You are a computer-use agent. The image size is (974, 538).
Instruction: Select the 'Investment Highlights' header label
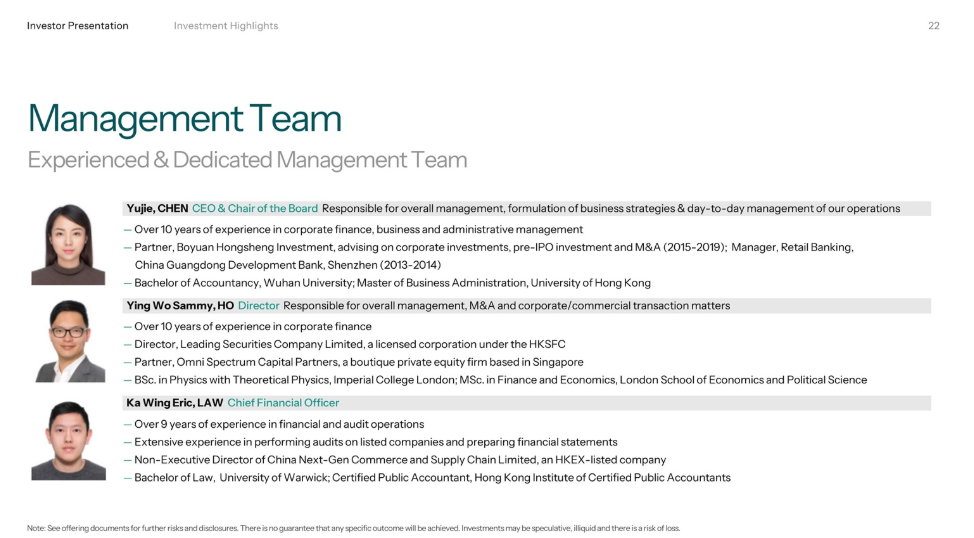coord(226,26)
